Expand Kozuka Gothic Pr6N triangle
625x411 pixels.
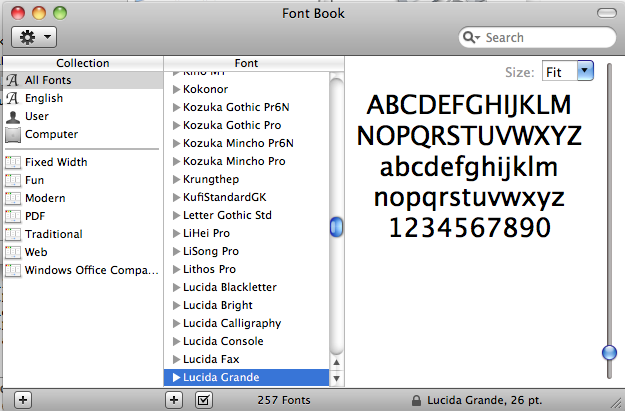click(176, 107)
